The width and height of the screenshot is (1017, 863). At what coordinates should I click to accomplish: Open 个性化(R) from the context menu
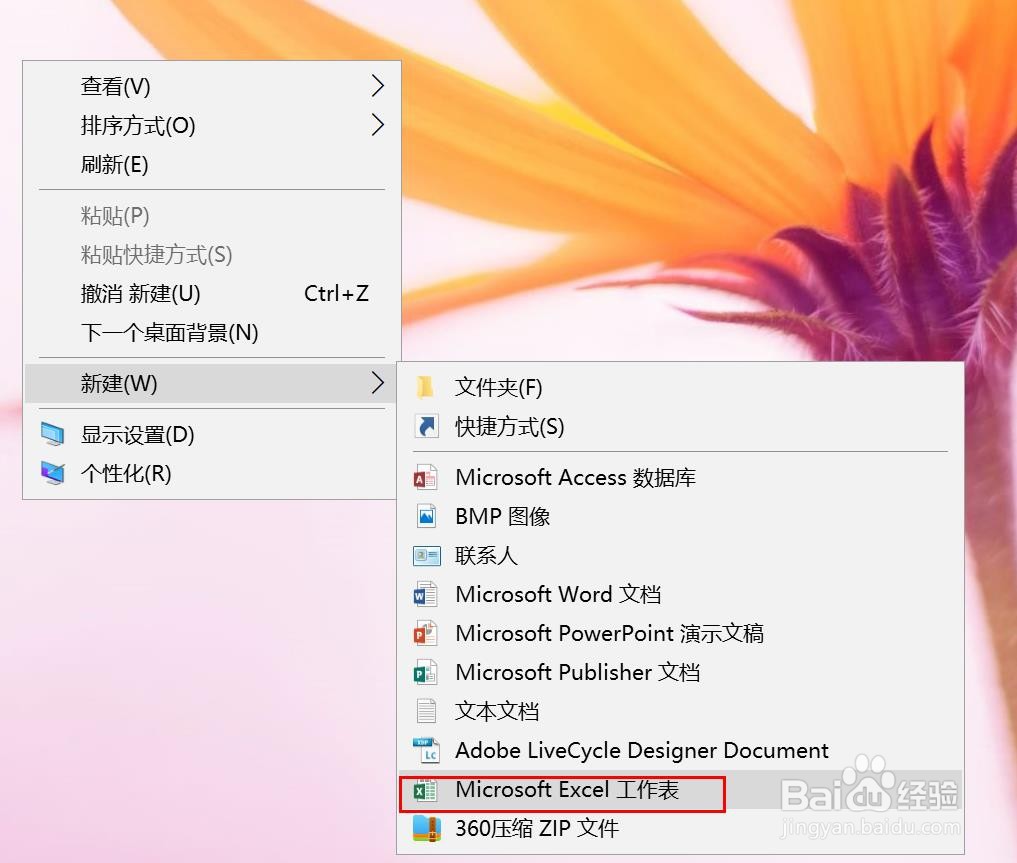click(211, 473)
